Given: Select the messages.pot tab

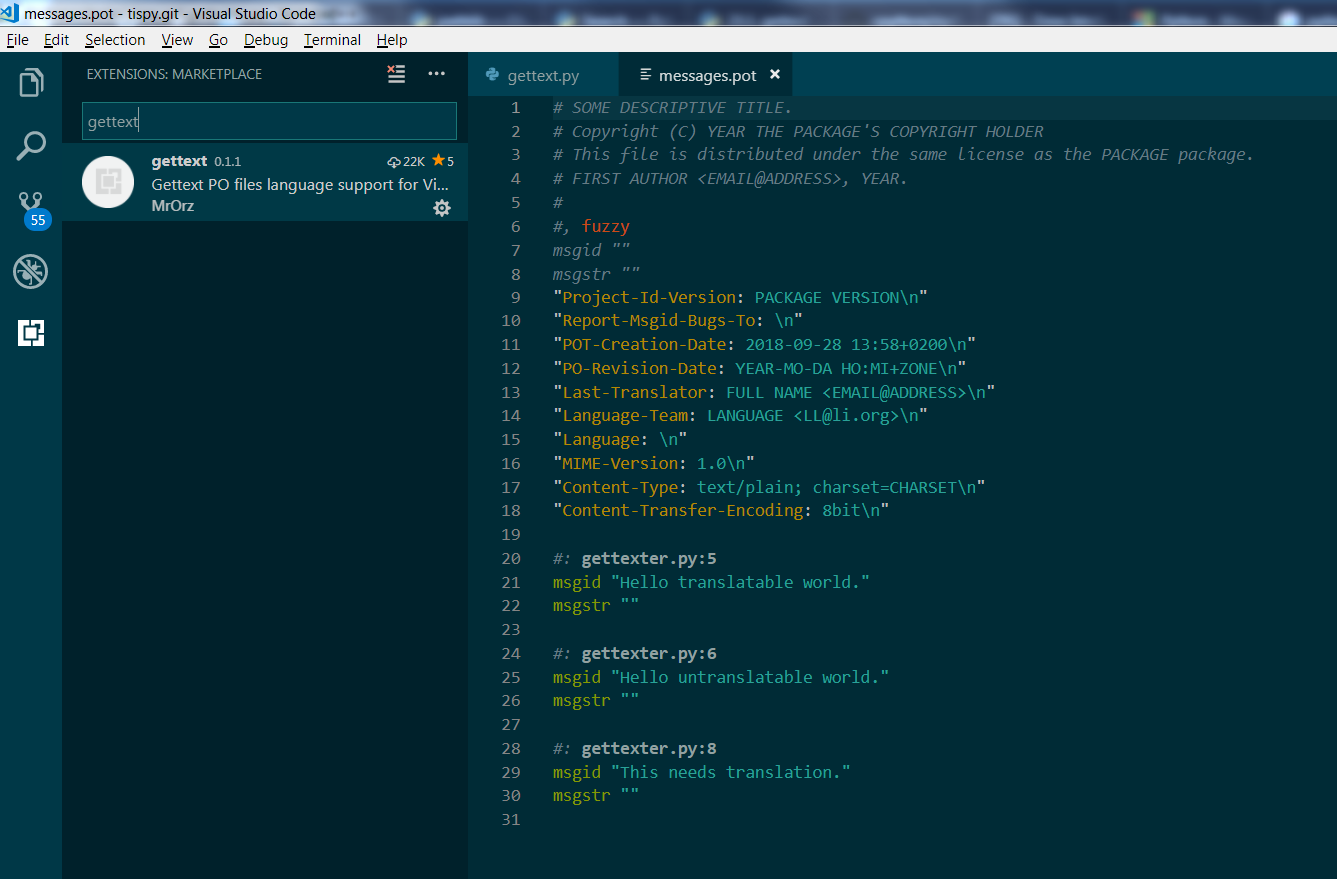Looking at the screenshot, I should coord(707,75).
